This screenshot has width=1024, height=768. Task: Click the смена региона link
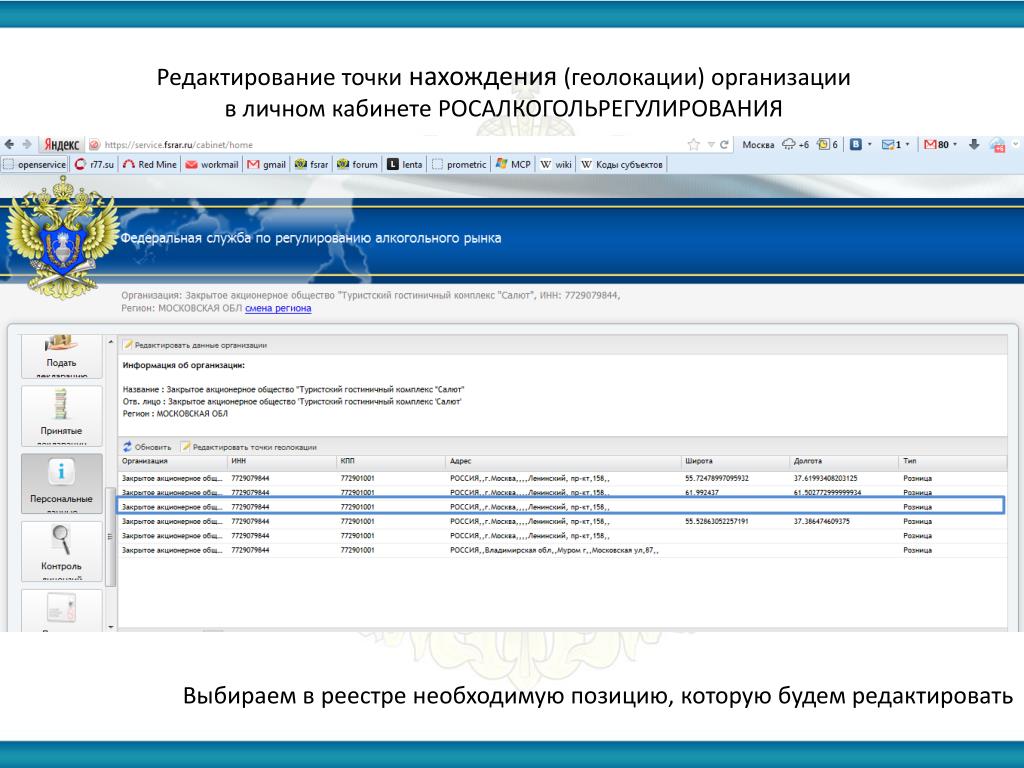pyautogui.click(x=278, y=308)
